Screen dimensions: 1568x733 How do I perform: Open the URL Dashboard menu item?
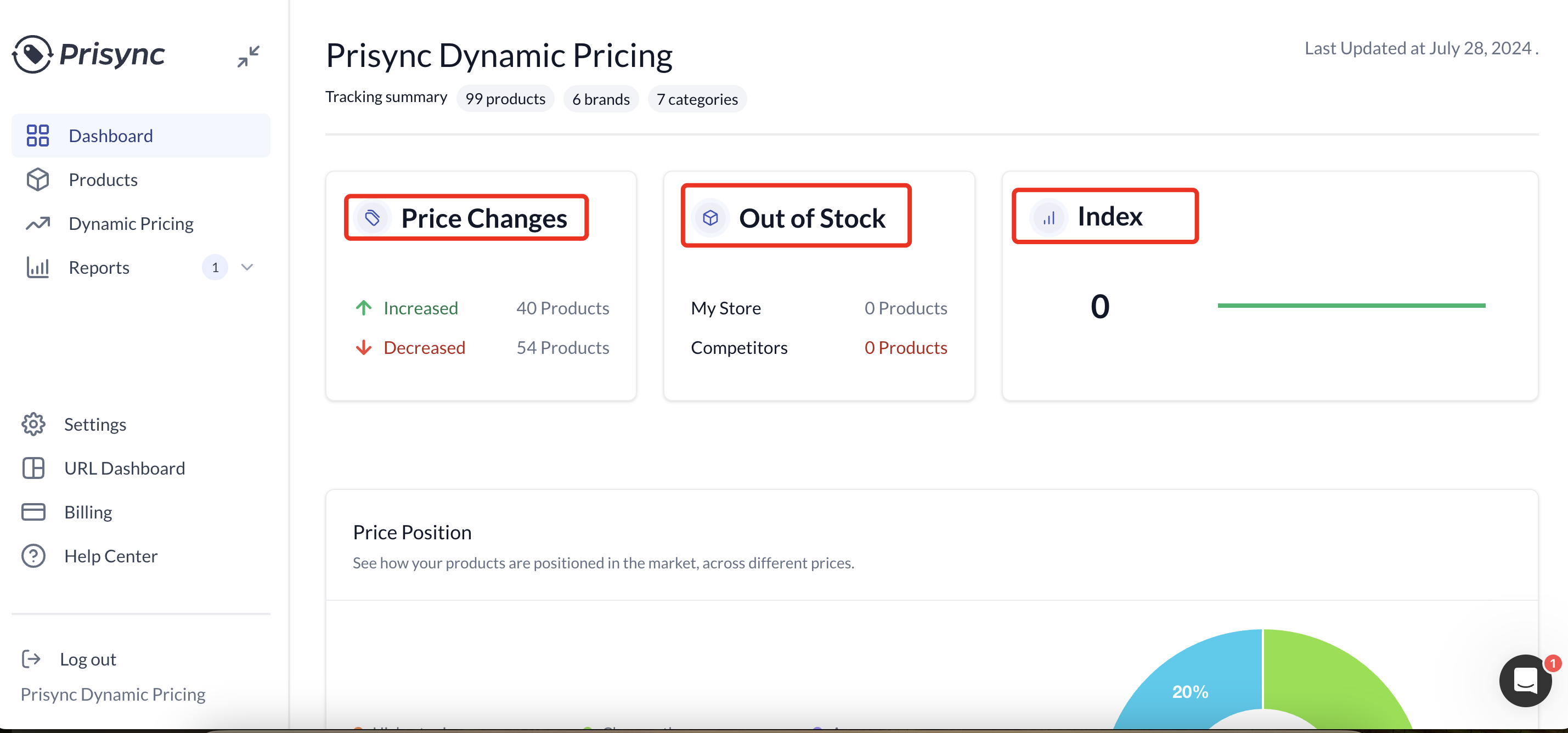click(x=124, y=467)
